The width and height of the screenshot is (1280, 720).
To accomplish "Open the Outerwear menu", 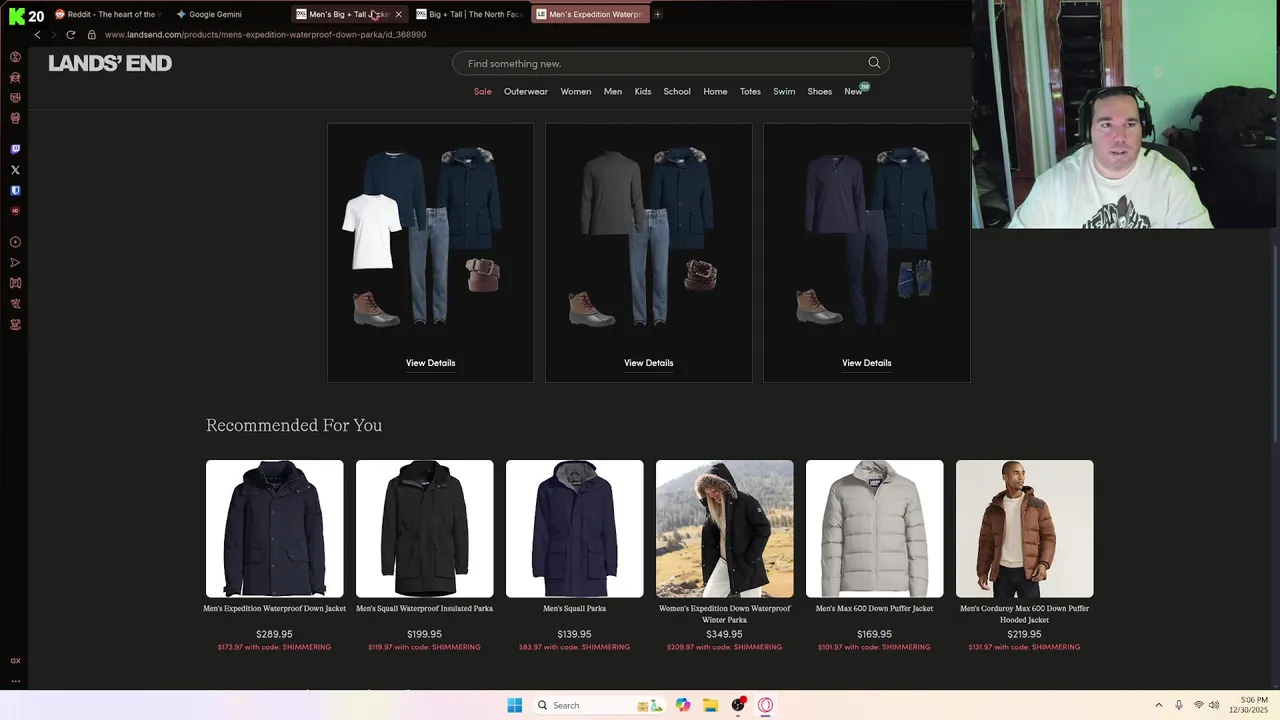I will coord(526,91).
